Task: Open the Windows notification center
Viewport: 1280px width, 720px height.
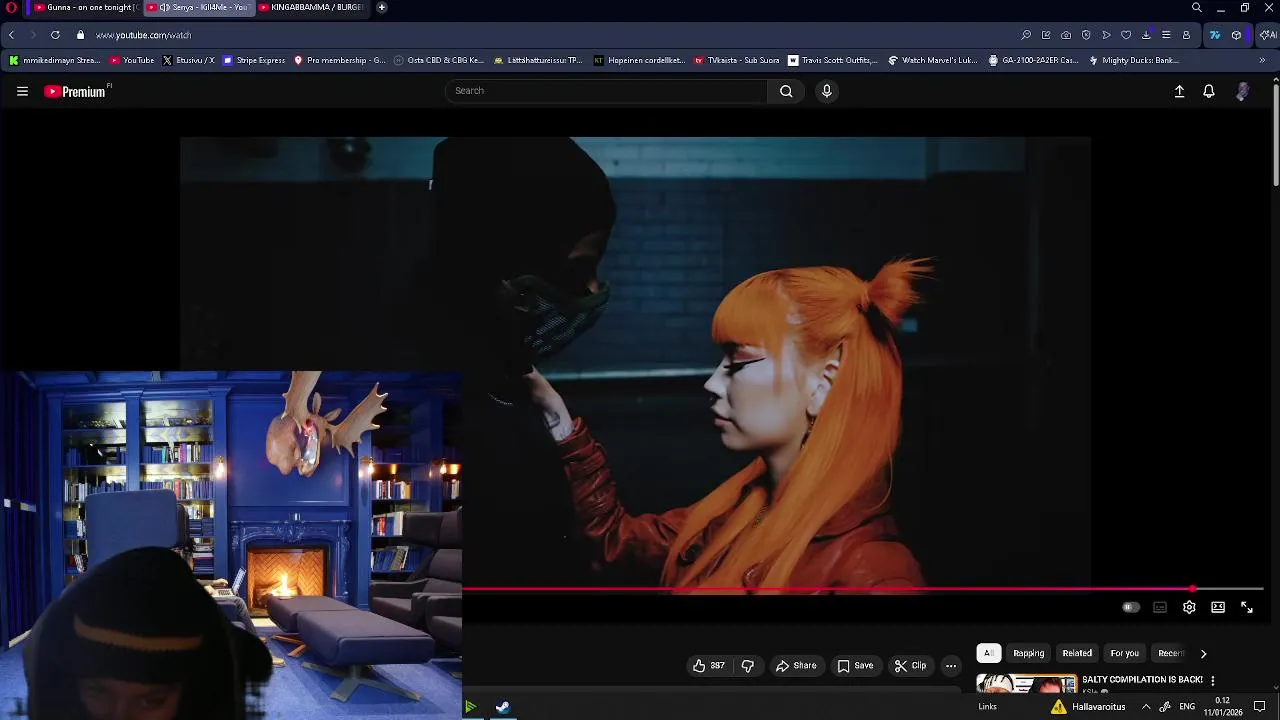Action: click(1260, 707)
